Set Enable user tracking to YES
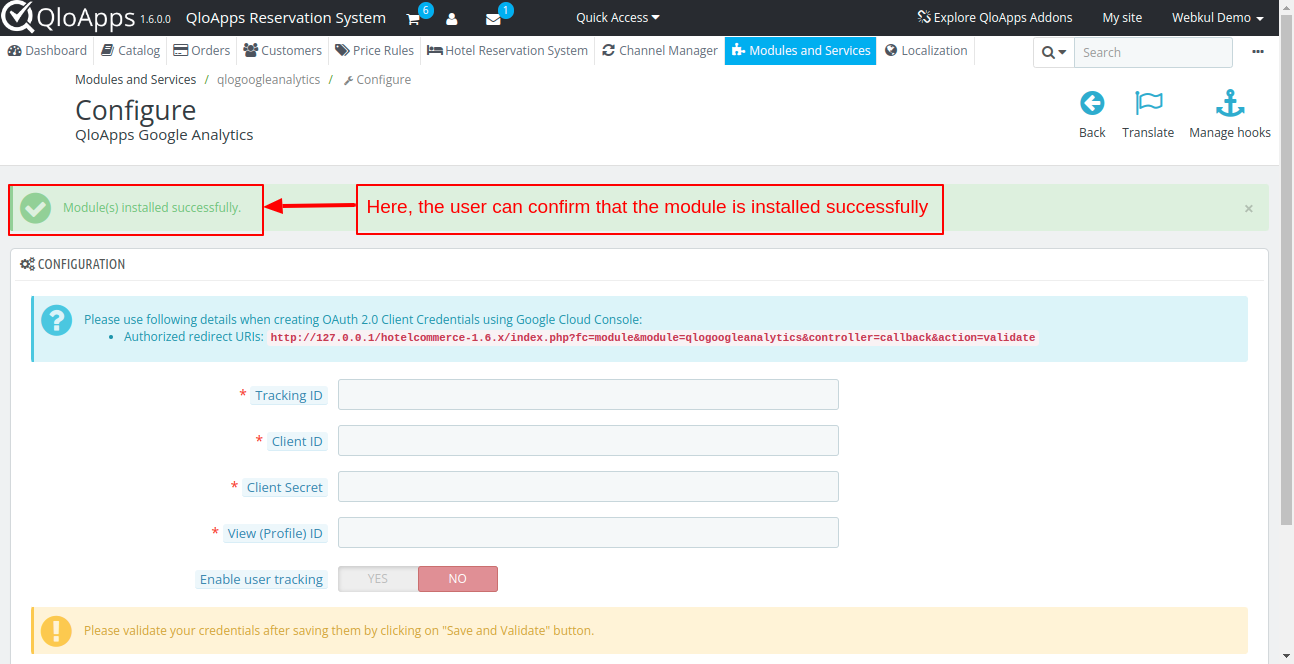1294x664 pixels. click(378, 579)
